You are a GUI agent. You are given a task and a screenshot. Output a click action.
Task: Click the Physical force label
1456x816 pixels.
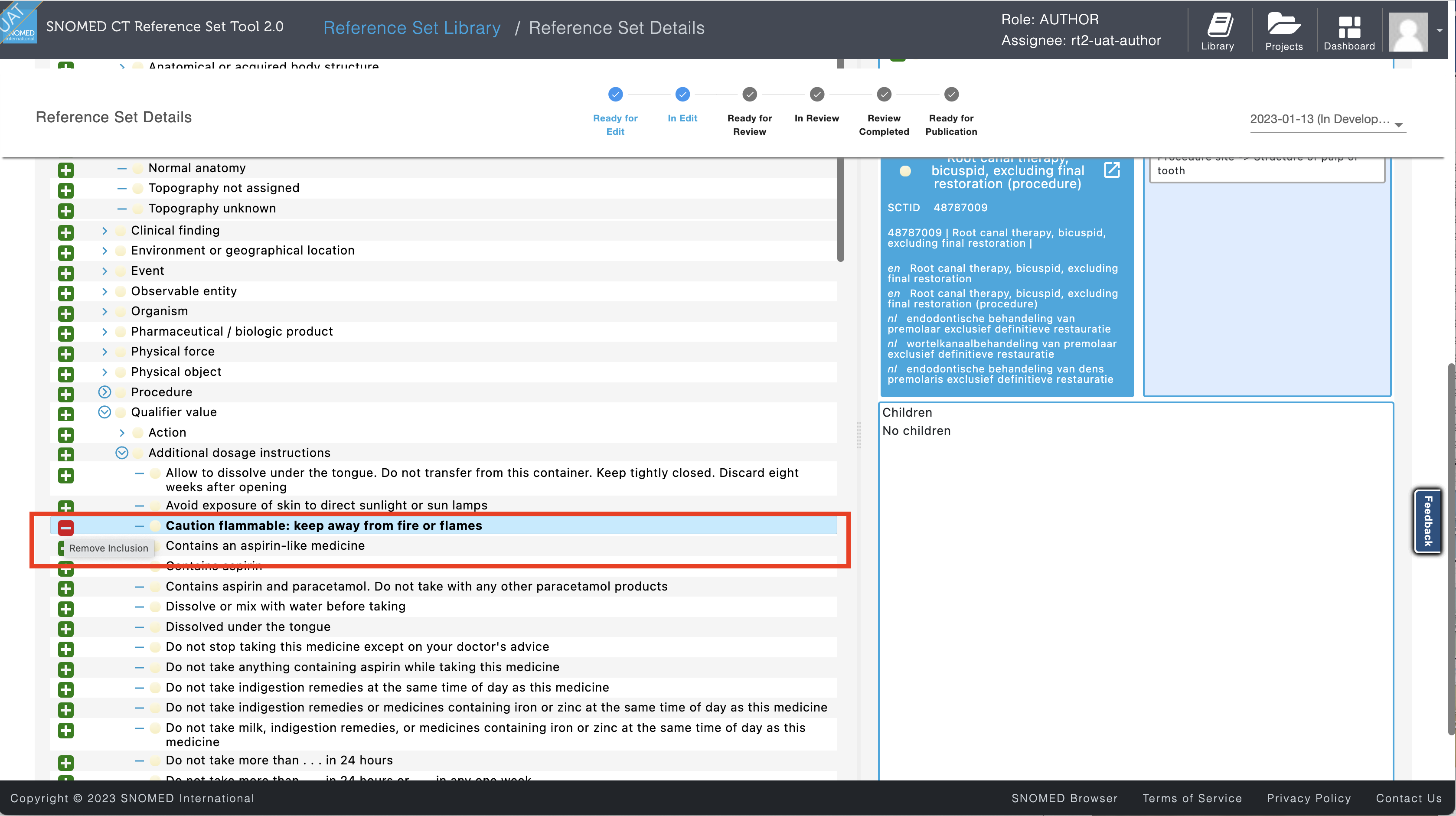173,352
